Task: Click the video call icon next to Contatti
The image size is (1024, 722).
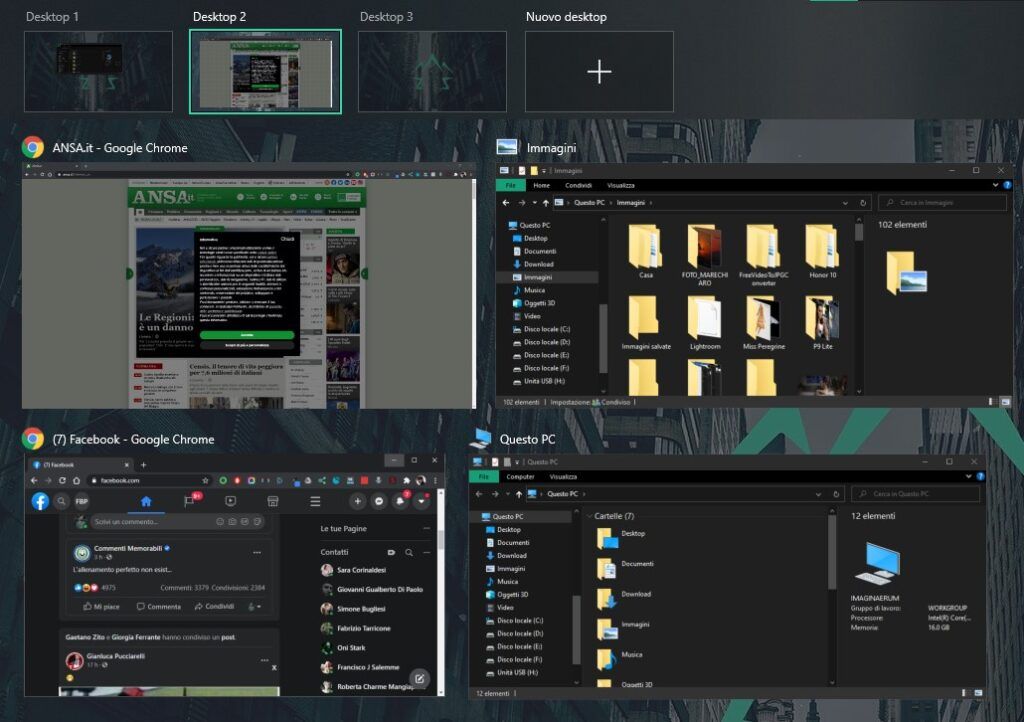Action: click(x=391, y=552)
